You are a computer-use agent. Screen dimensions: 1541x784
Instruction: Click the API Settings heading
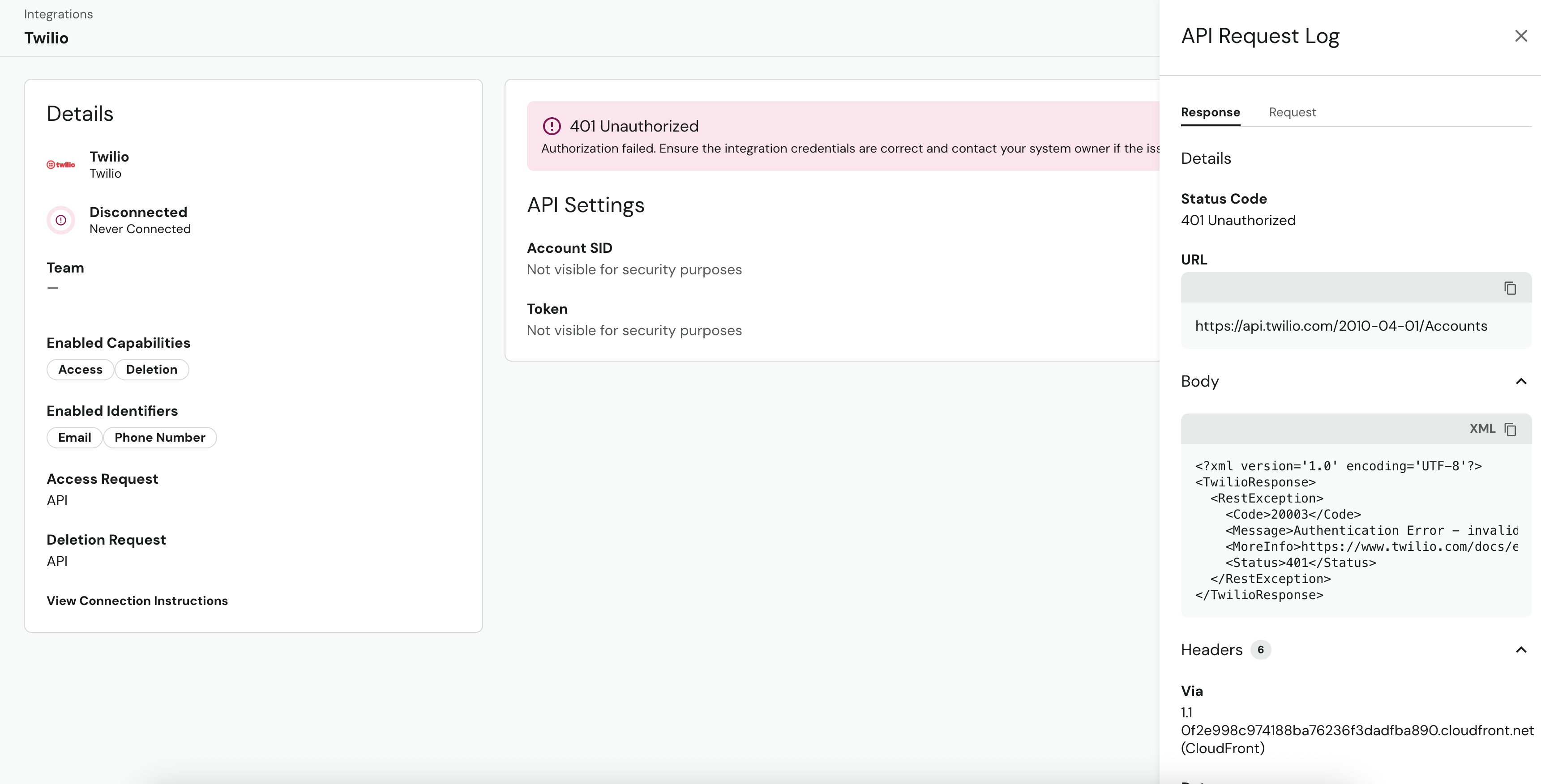[x=585, y=205]
